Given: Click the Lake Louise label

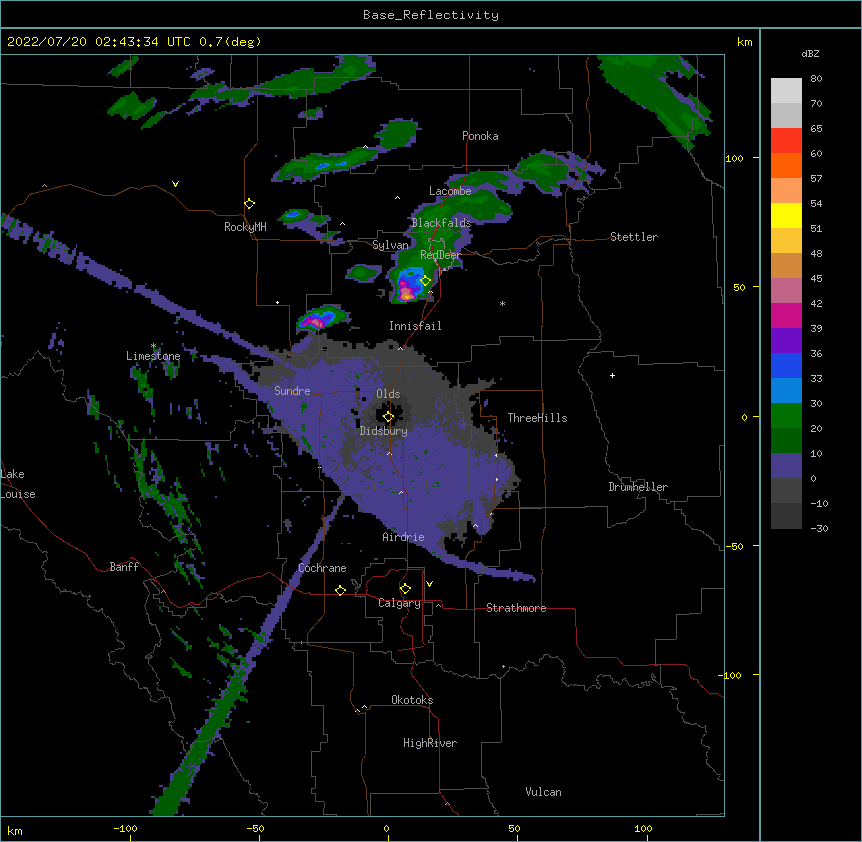Looking at the screenshot, I should click(x=18, y=484).
